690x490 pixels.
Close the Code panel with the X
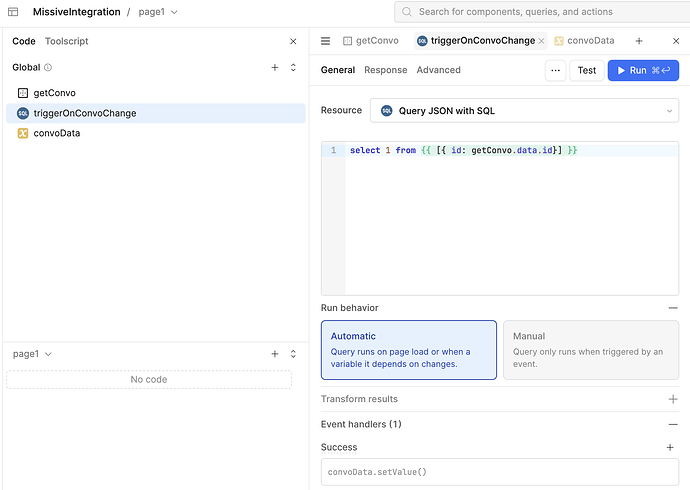[x=293, y=41]
